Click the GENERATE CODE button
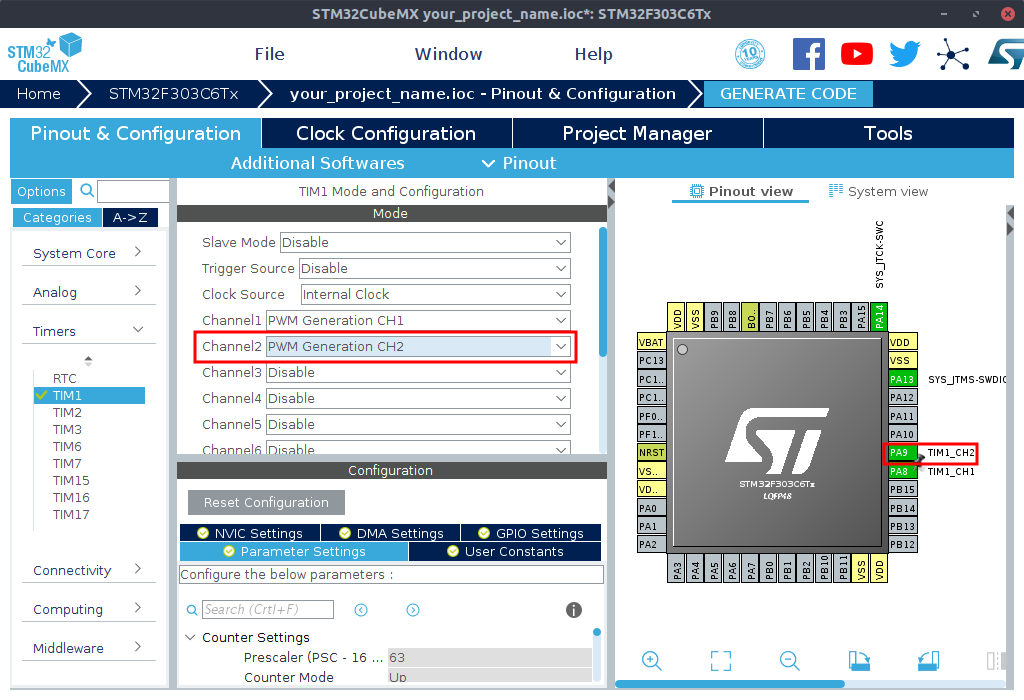 (788, 94)
